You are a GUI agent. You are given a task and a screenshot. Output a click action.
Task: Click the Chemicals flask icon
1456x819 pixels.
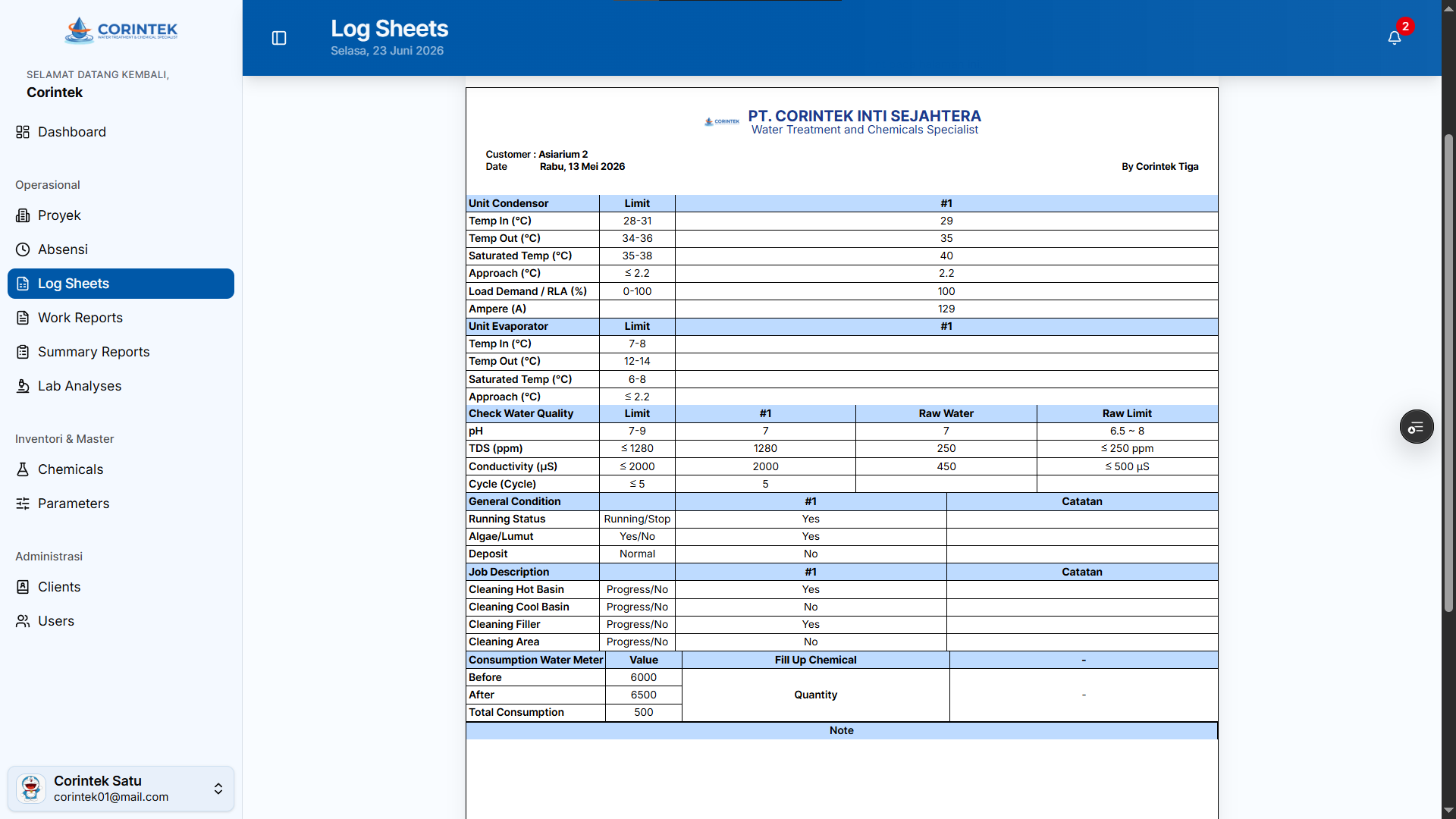click(23, 469)
